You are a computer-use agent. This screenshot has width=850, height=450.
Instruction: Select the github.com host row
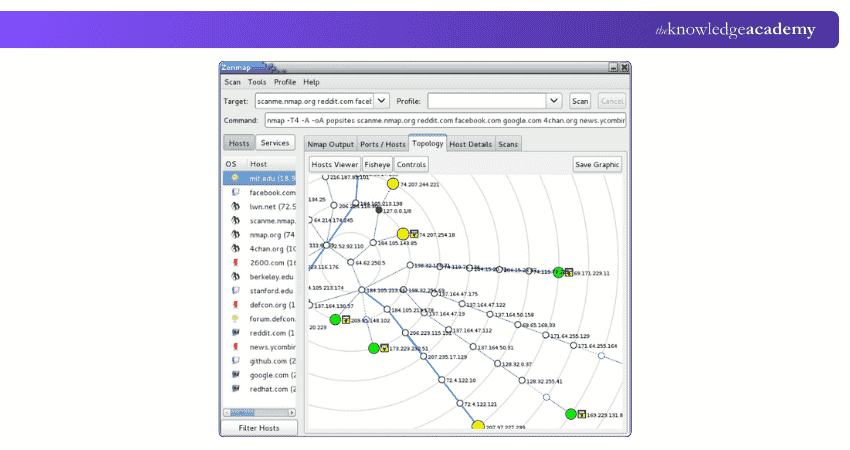click(259, 361)
